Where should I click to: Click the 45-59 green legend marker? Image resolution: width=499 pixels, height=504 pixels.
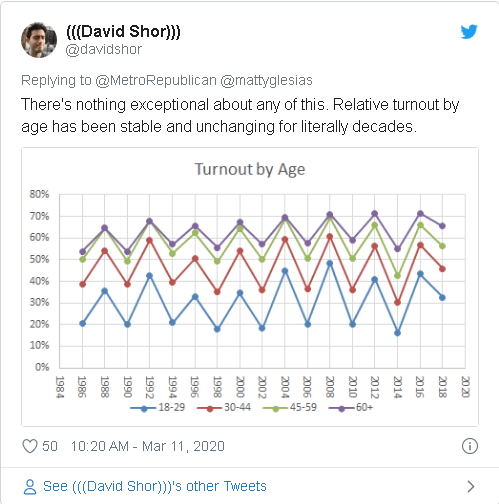pos(276,408)
